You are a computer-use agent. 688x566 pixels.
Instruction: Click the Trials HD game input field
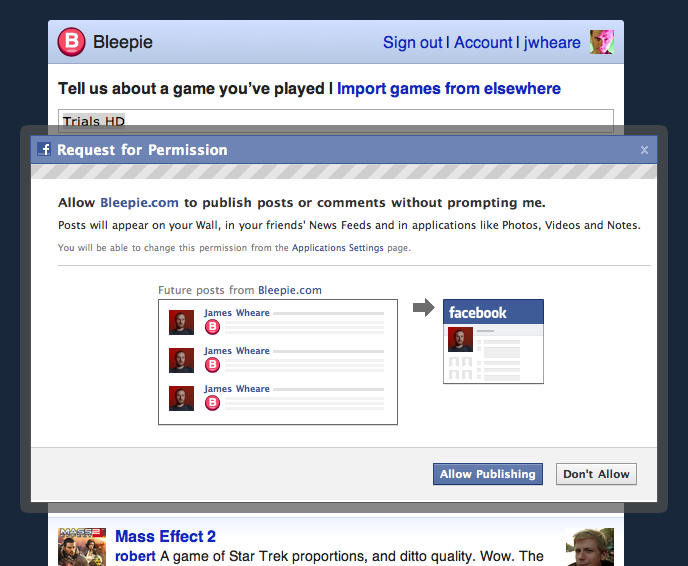(336, 121)
